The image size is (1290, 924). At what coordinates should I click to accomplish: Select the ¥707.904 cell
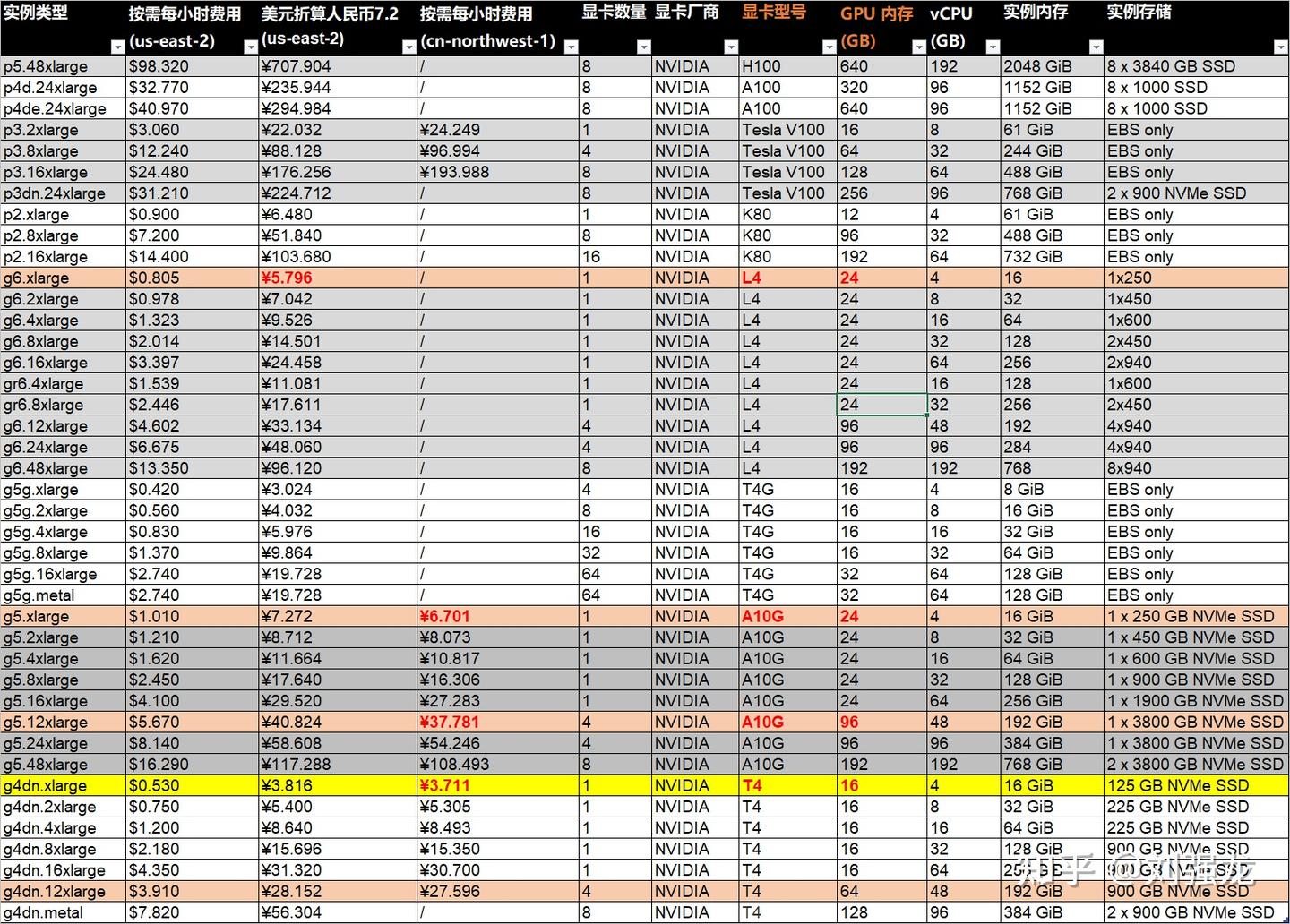338,66
